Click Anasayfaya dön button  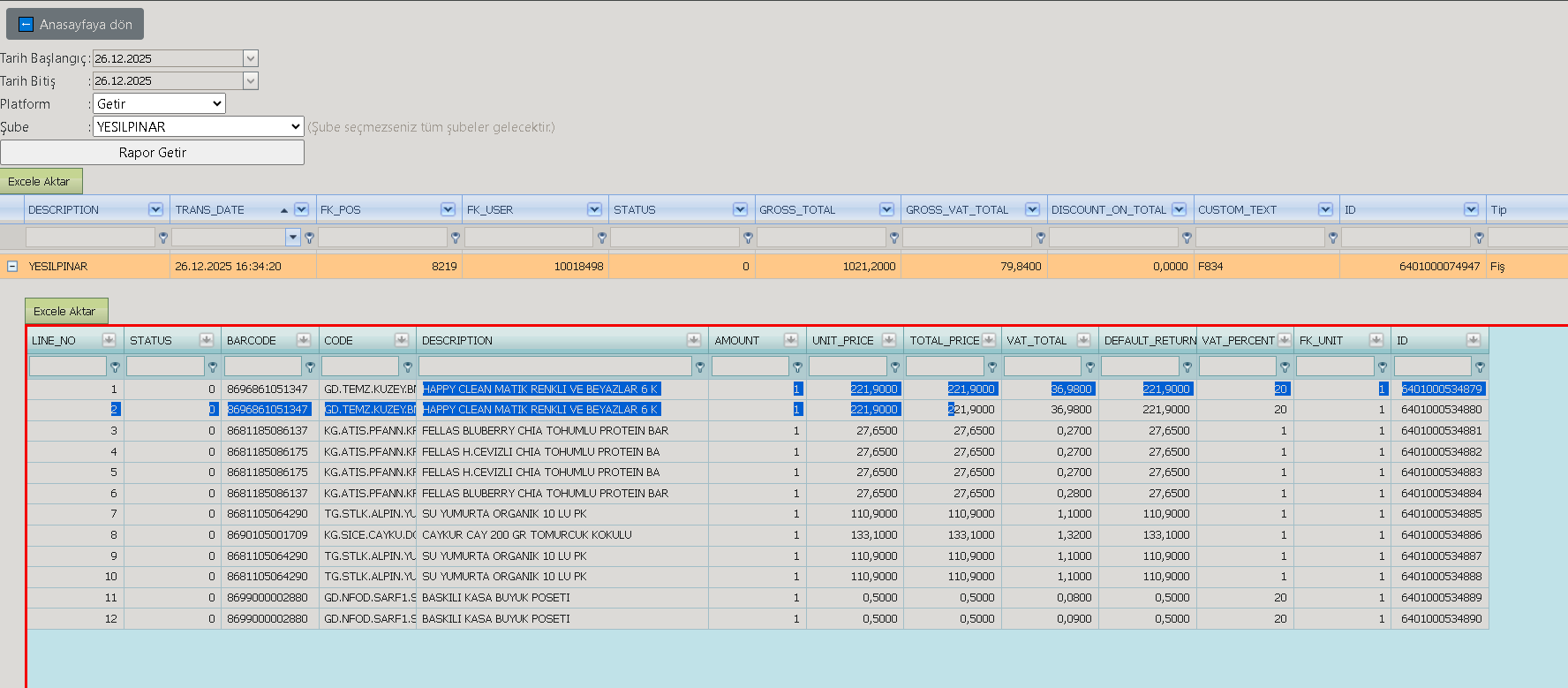[x=75, y=25]
